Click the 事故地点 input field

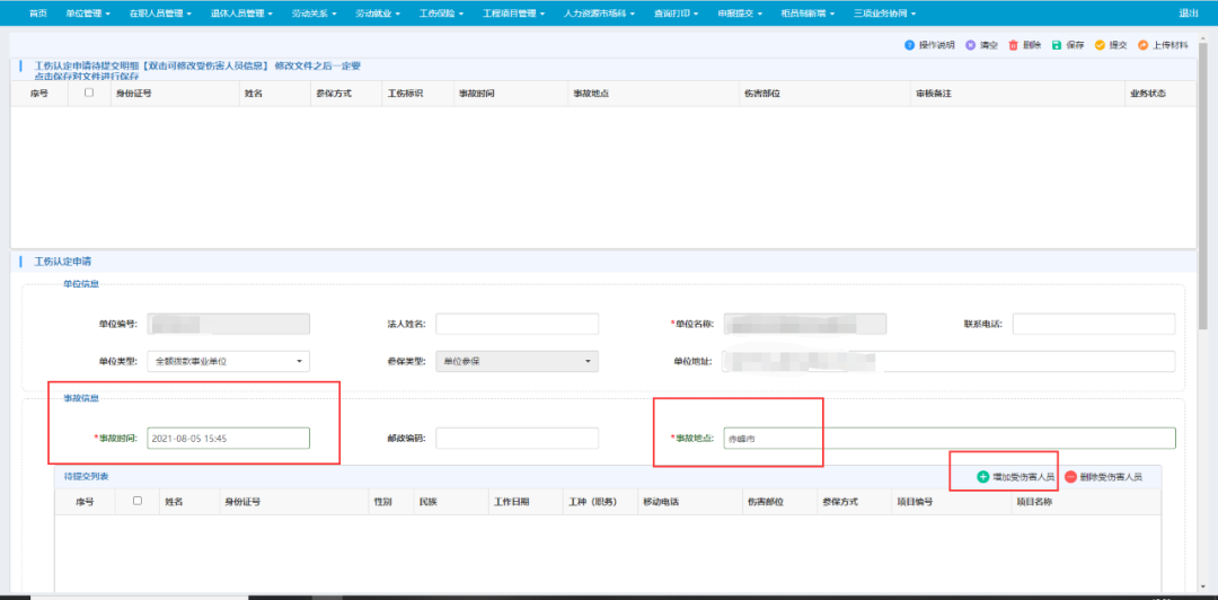tap(948, 438)
